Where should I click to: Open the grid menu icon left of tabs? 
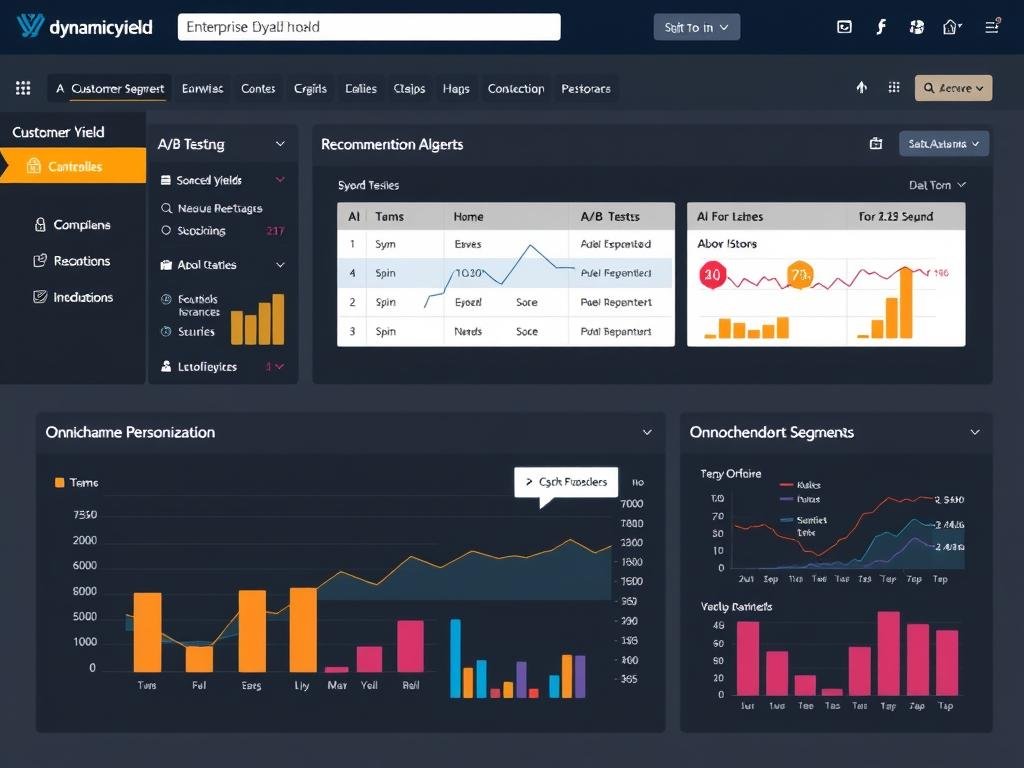(x=22, y=88)
